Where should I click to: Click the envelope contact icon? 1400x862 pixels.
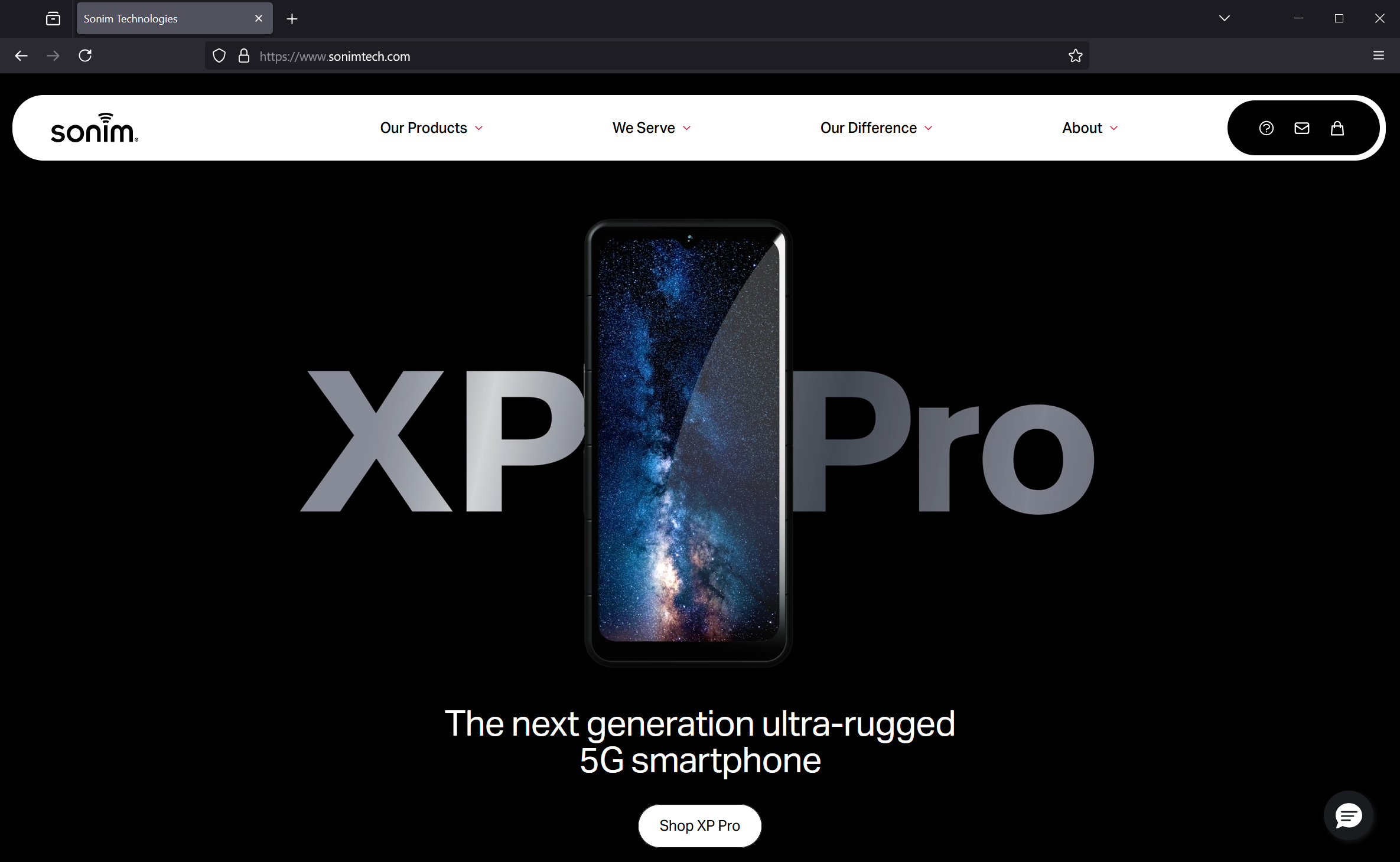(x=1301, y=128)
